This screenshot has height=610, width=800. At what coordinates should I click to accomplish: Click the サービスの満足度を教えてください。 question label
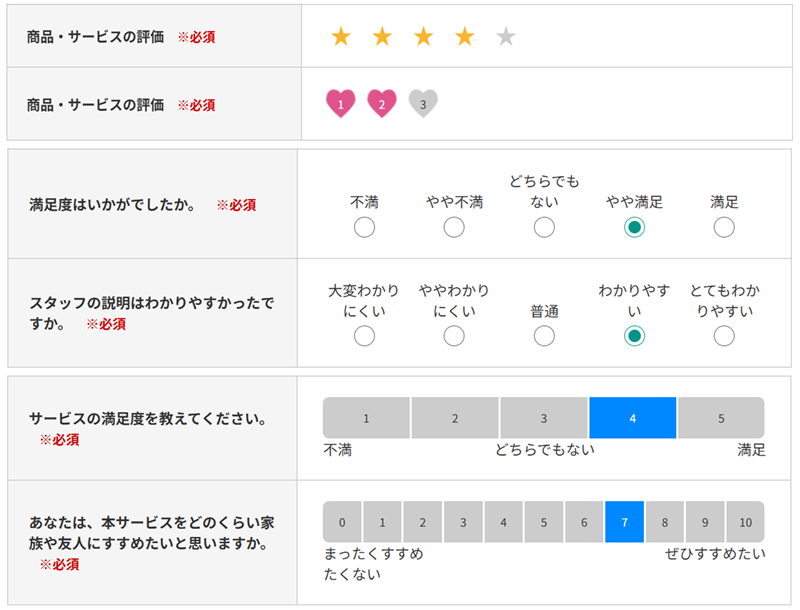148,419
